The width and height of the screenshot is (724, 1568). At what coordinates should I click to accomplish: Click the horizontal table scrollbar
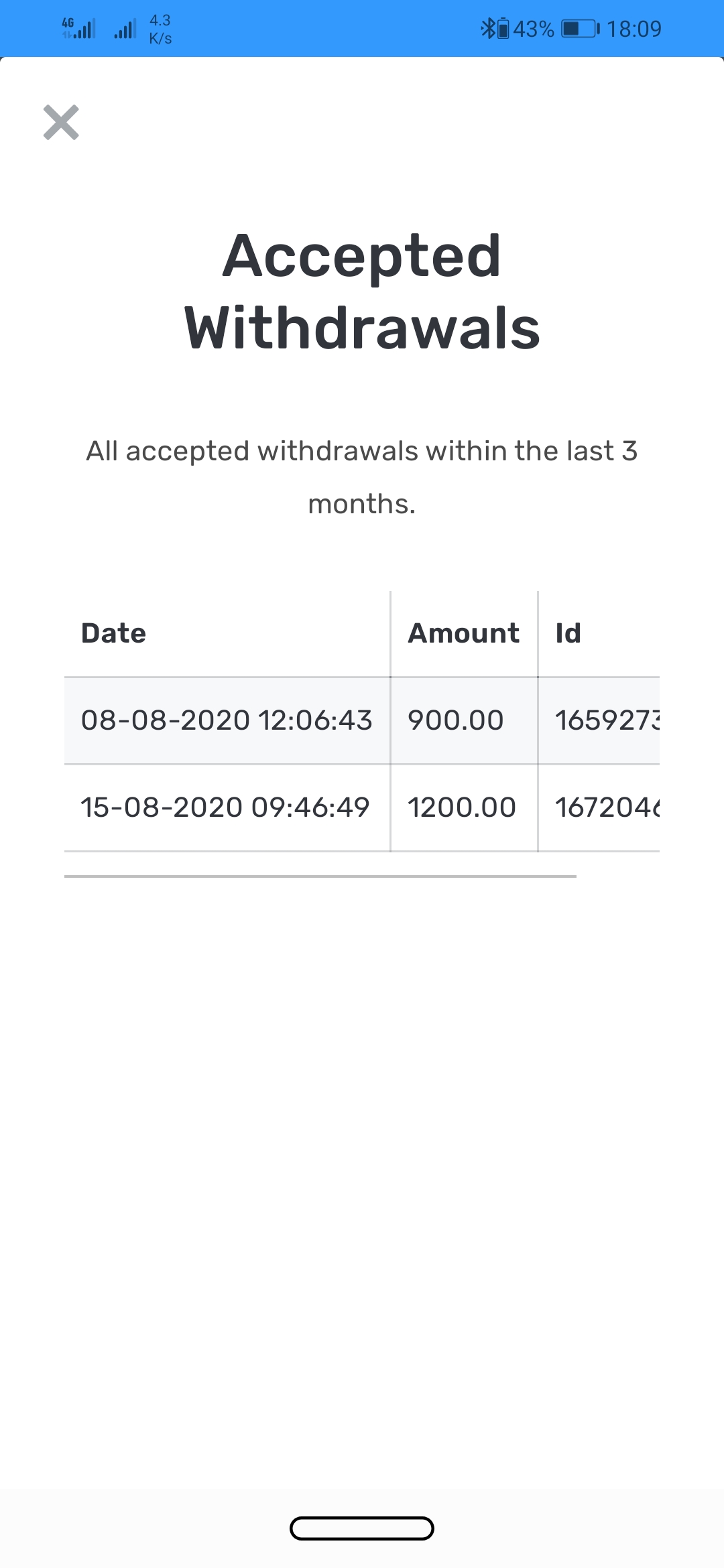[x=320, y=876]
